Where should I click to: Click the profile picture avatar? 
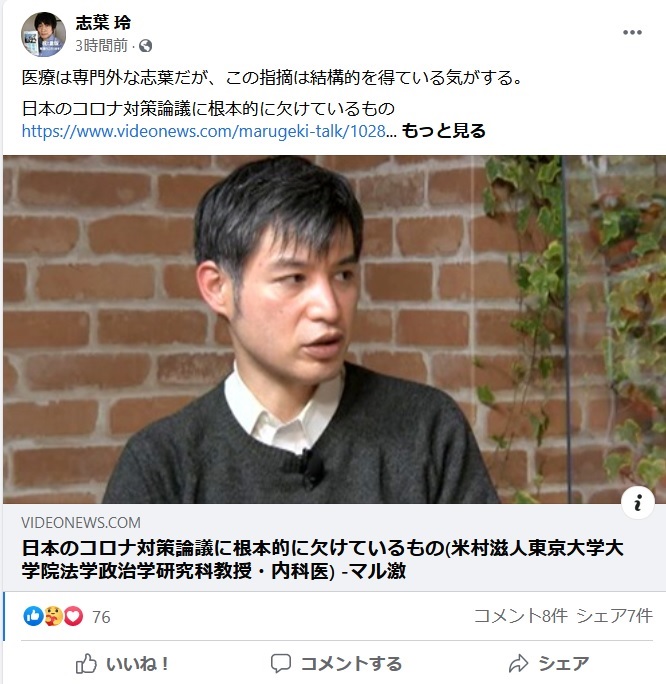tap(44, 34)
